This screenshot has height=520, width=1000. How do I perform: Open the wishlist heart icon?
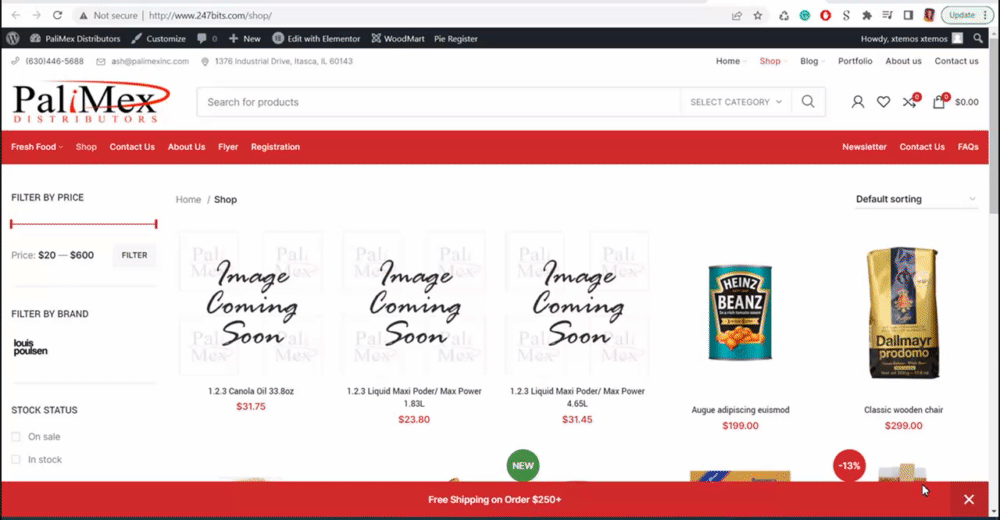(883, 102)
